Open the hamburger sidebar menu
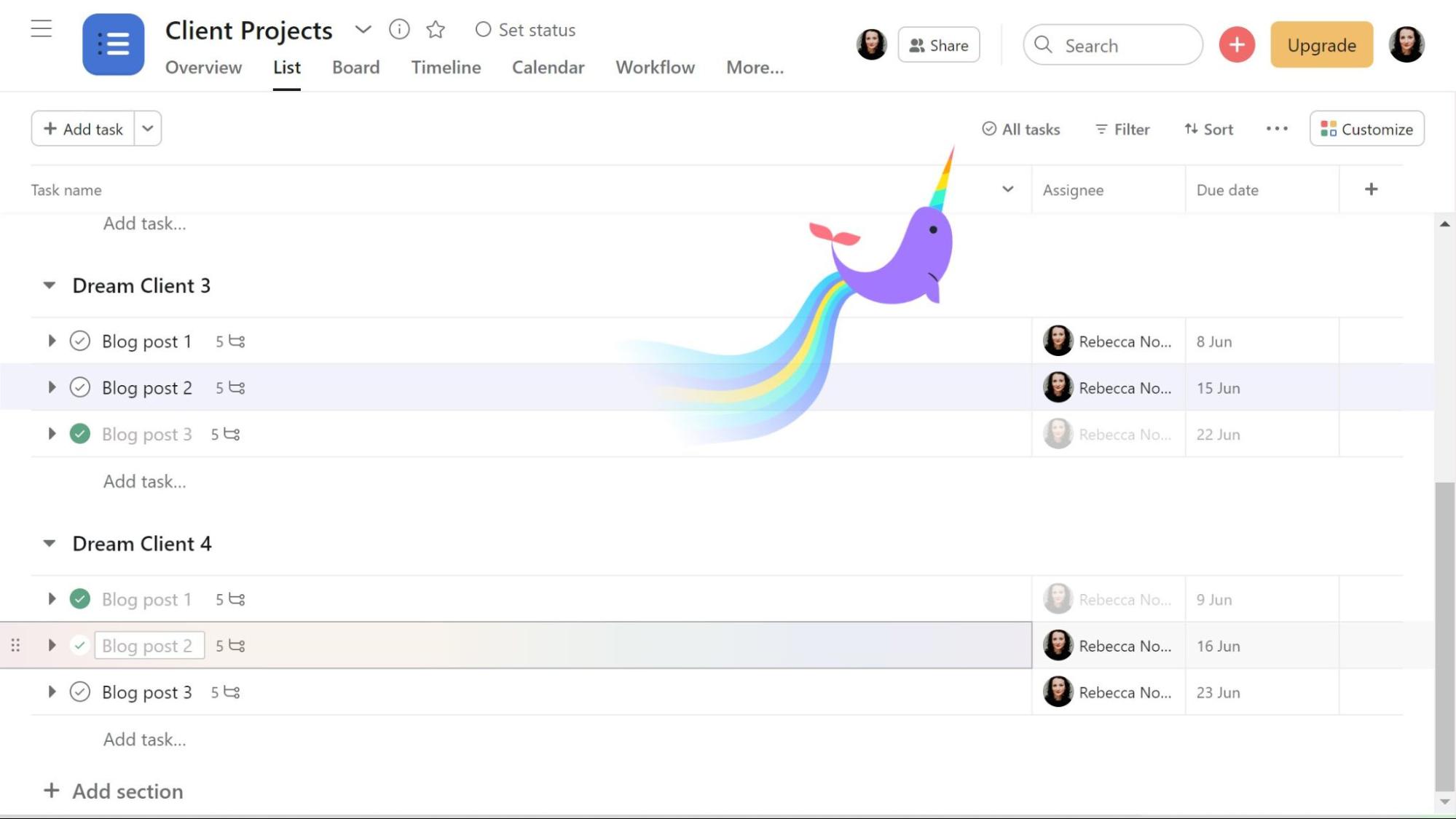Image resolution: width=1456 pixels, height=819 pixels. coord(42,29)
